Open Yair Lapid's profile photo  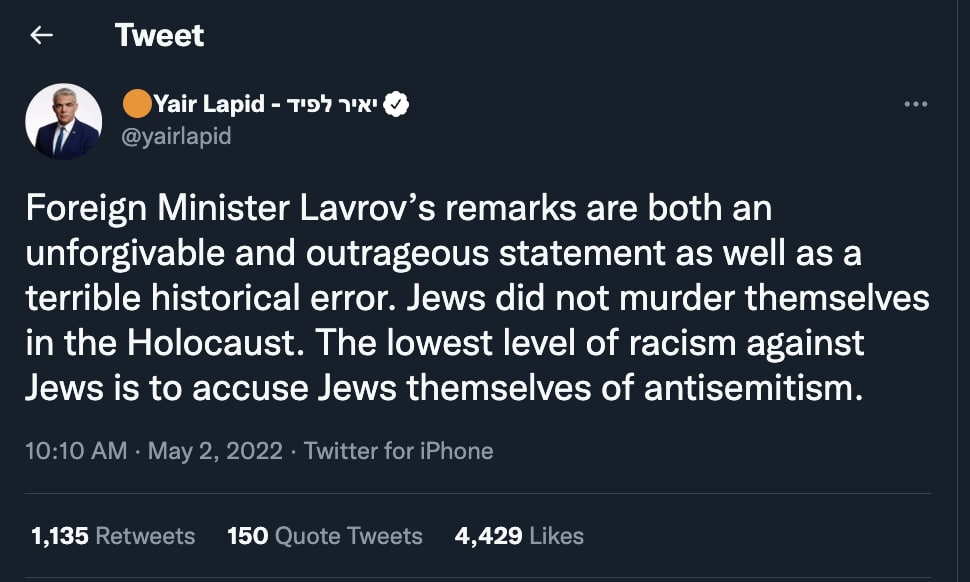pos(64,121)
